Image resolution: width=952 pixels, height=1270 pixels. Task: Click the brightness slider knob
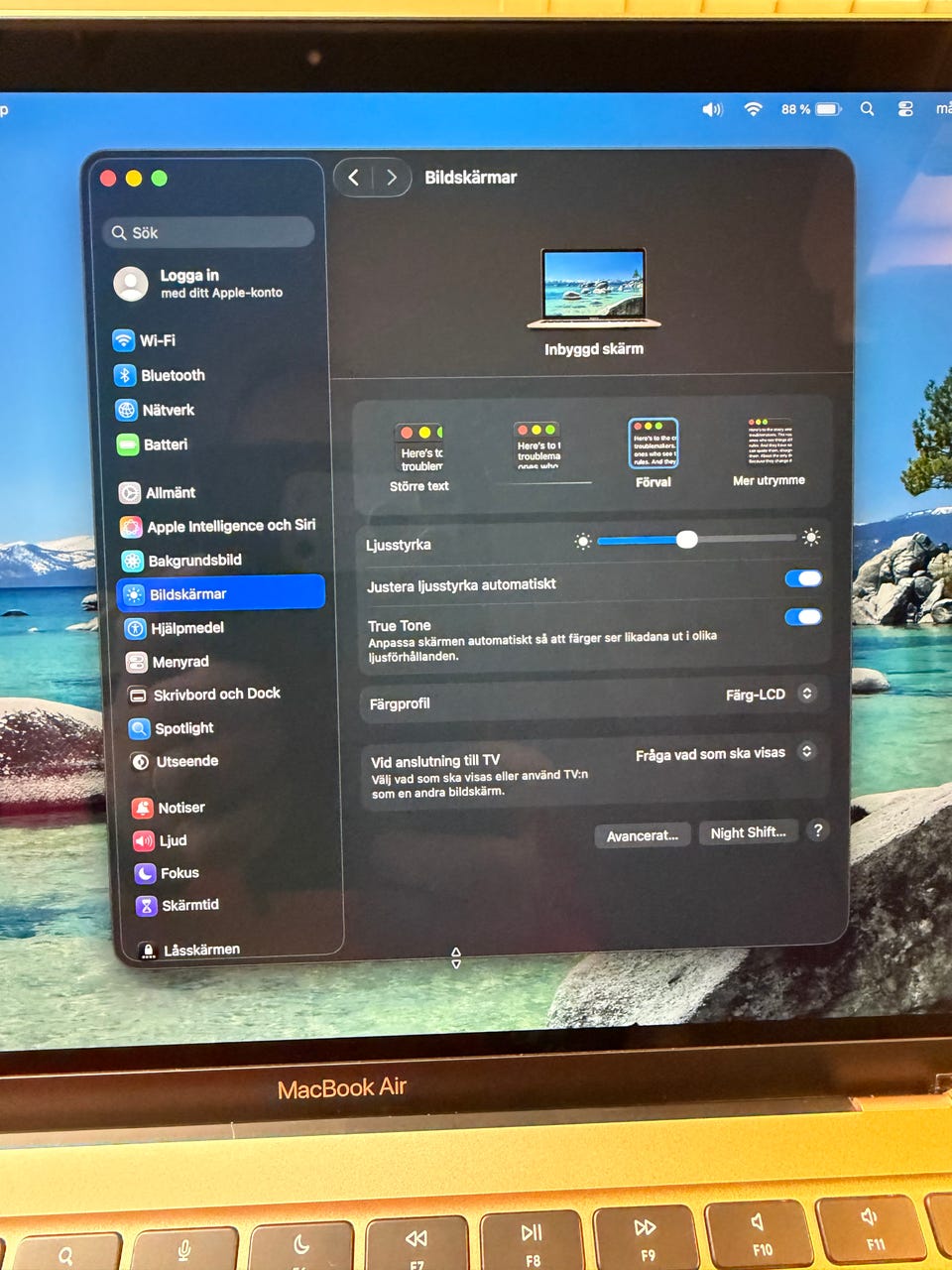[686, 540]
